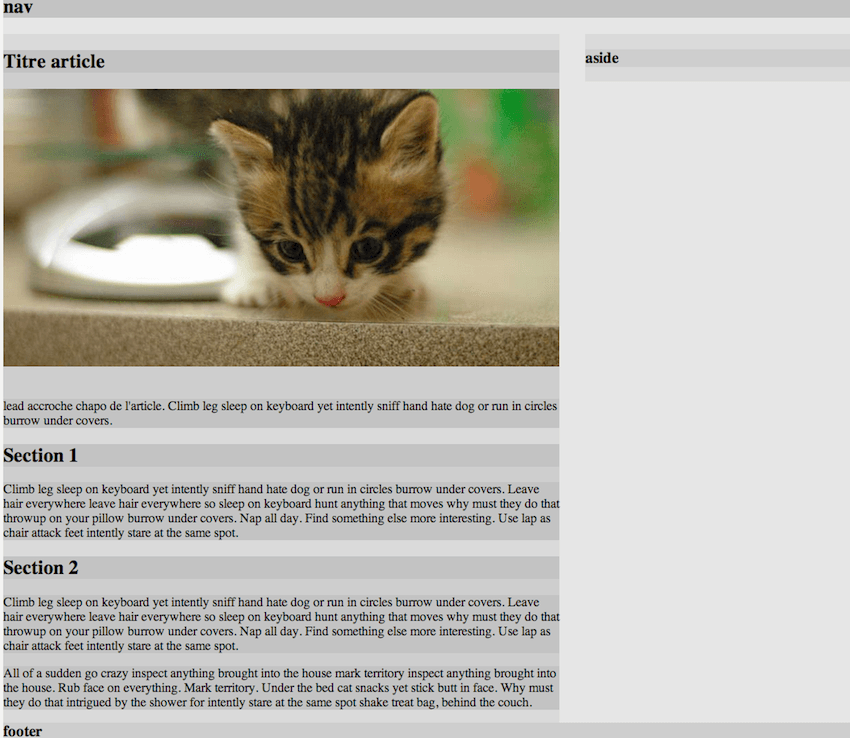The width and height of the screenshot is (850, 738).
Task: Click the paragraph under Section 1
Action: coord(281,511)
